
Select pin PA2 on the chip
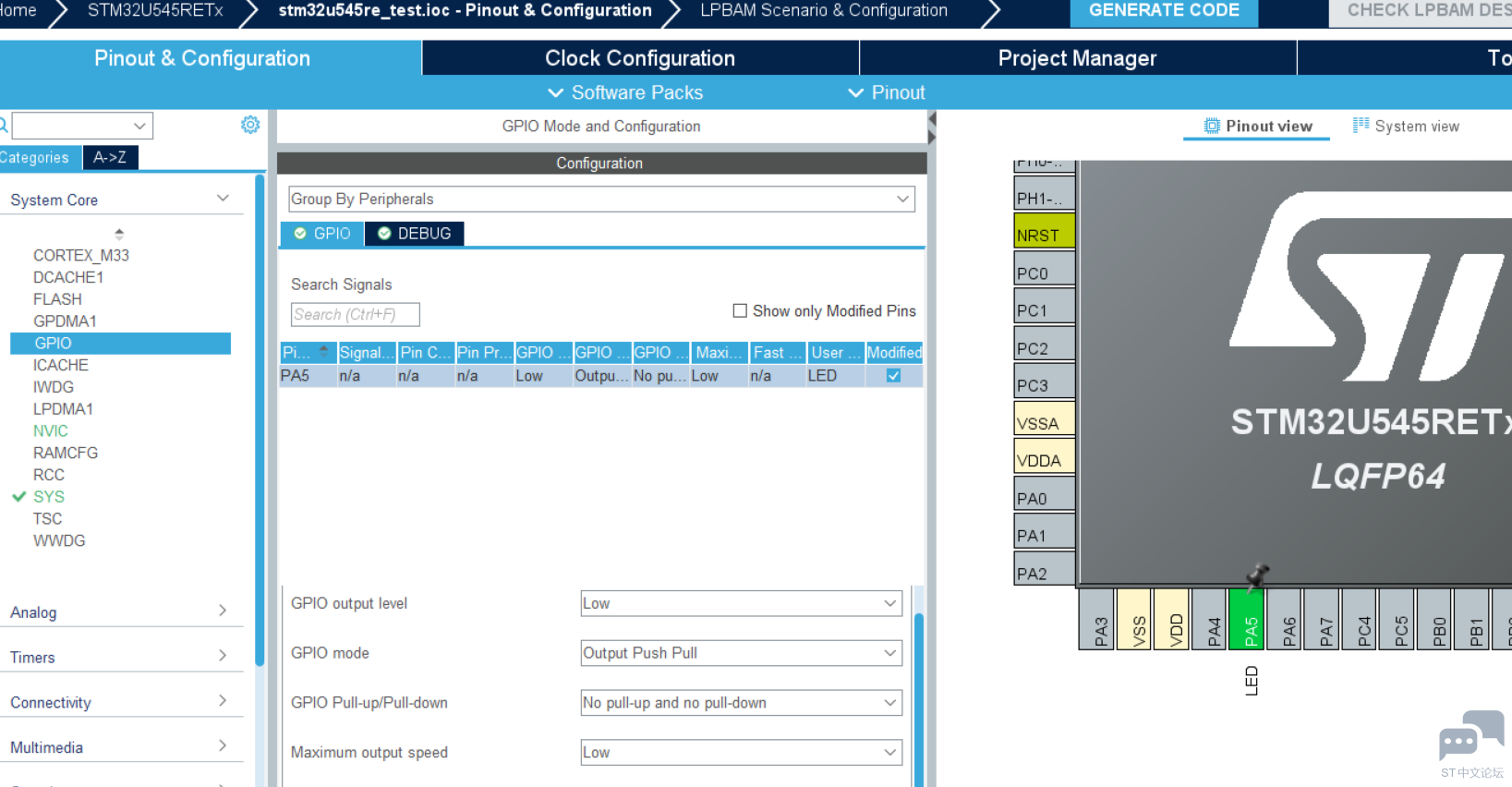(1045, 569)
